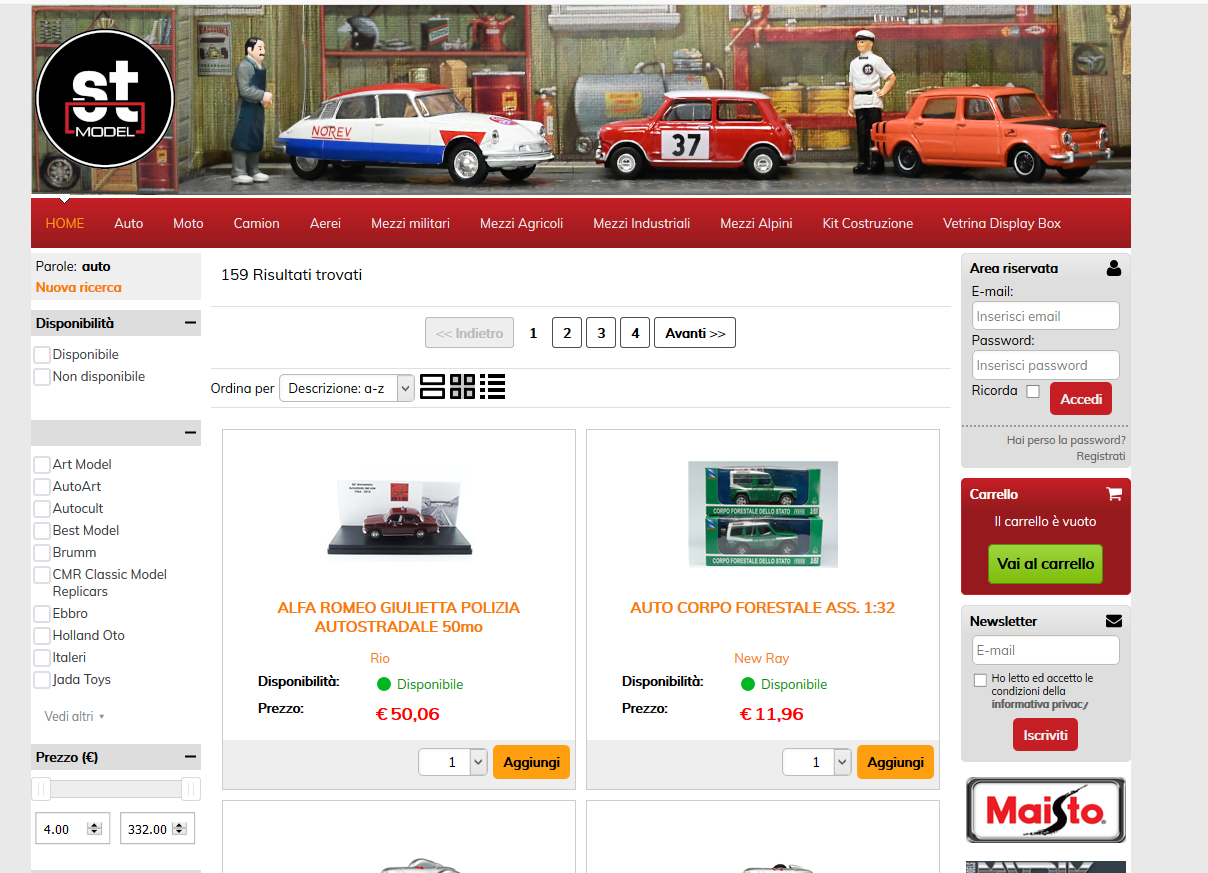Screen dimensions: 1208x873
Task: Check the CMR Classic Model Replicars filter
Action: point(42,575)
